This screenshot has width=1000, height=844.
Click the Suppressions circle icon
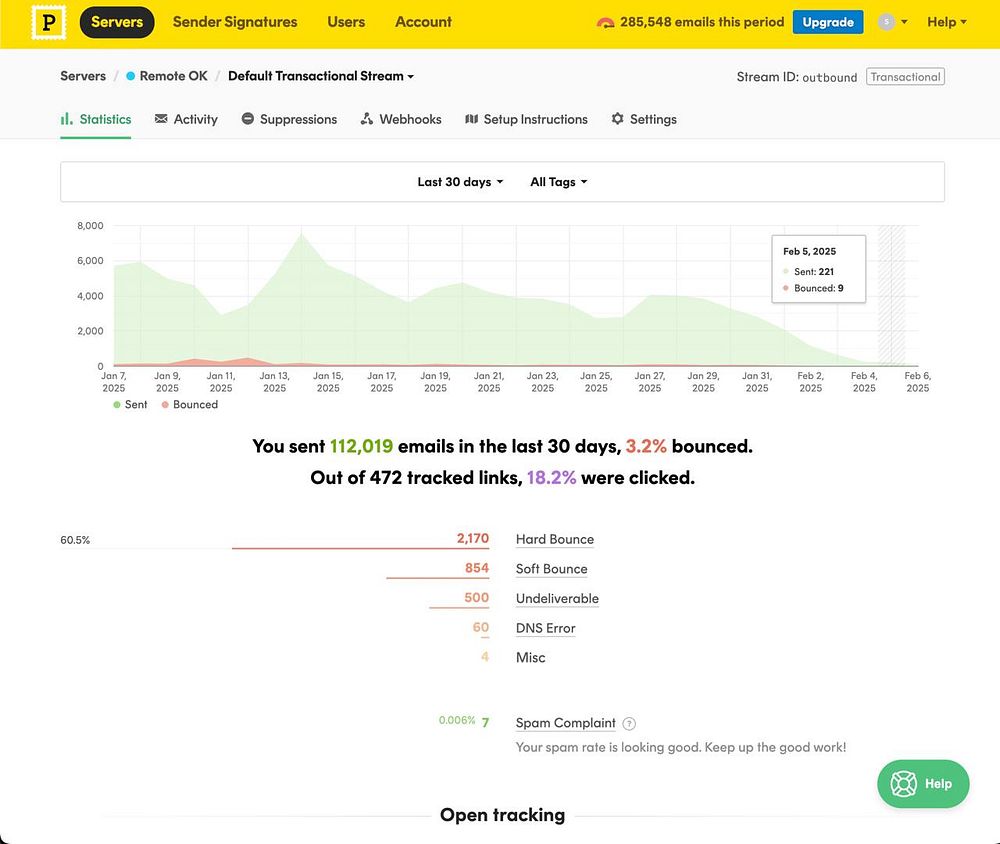(247, 119)
